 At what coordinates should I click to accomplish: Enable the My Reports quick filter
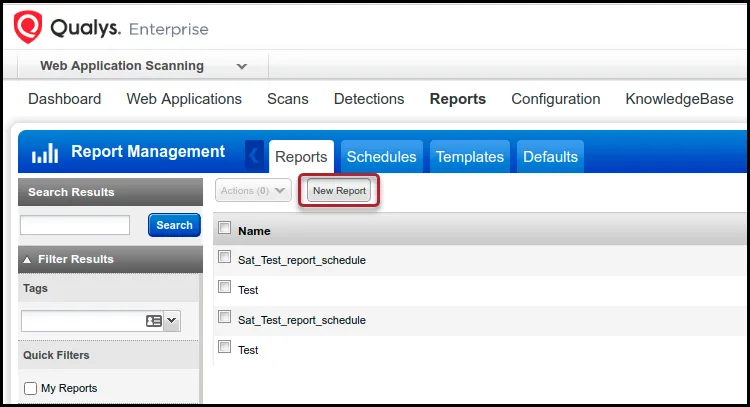pyautogui.click(x=30, y=388)
